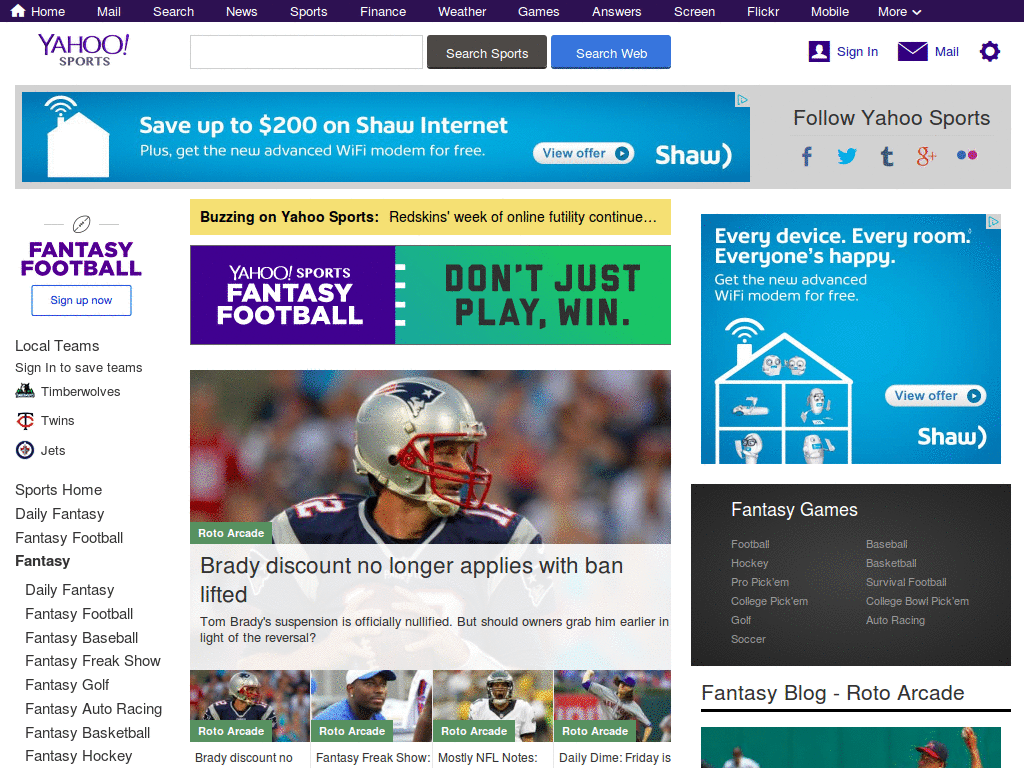The height and width of the screenshot is (768, 1024).
Task: Open Mail in the top navigation bar
Action: [x=108, y=12]
